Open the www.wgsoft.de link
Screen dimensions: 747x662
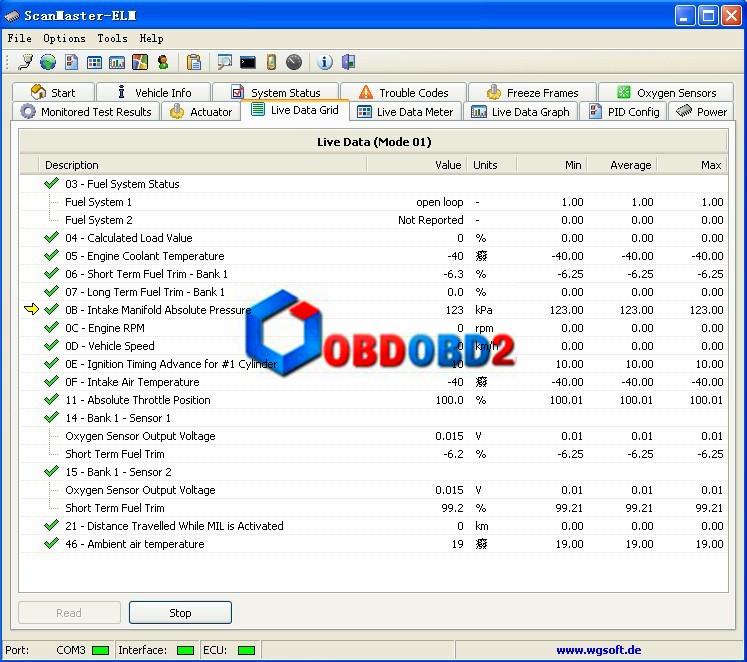pos(598,650)
